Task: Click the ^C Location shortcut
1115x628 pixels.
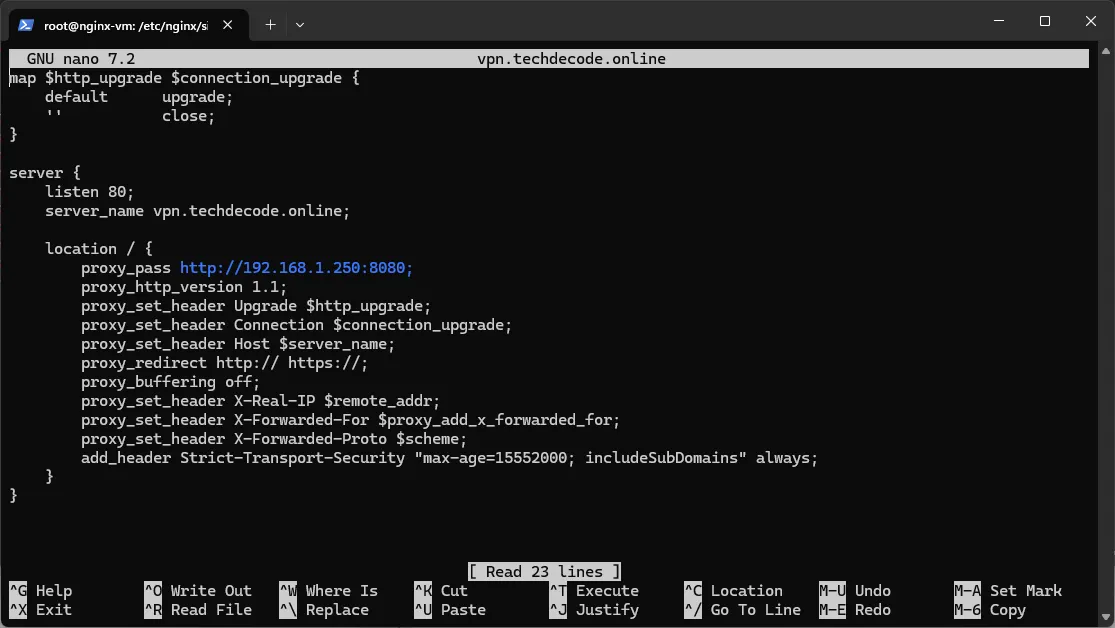Action: (733, 590)
